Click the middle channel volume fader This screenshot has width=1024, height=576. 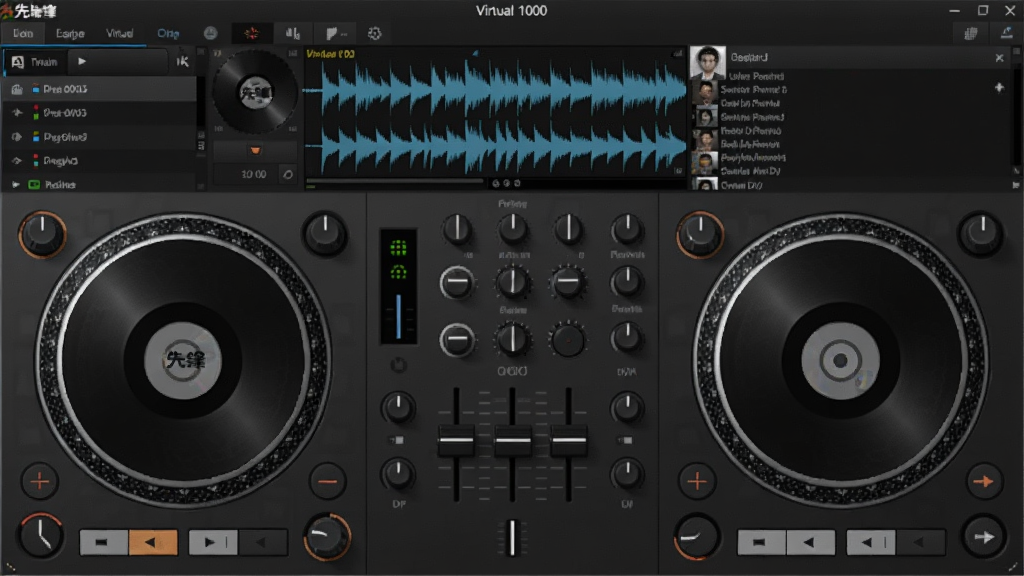point(513,440)
